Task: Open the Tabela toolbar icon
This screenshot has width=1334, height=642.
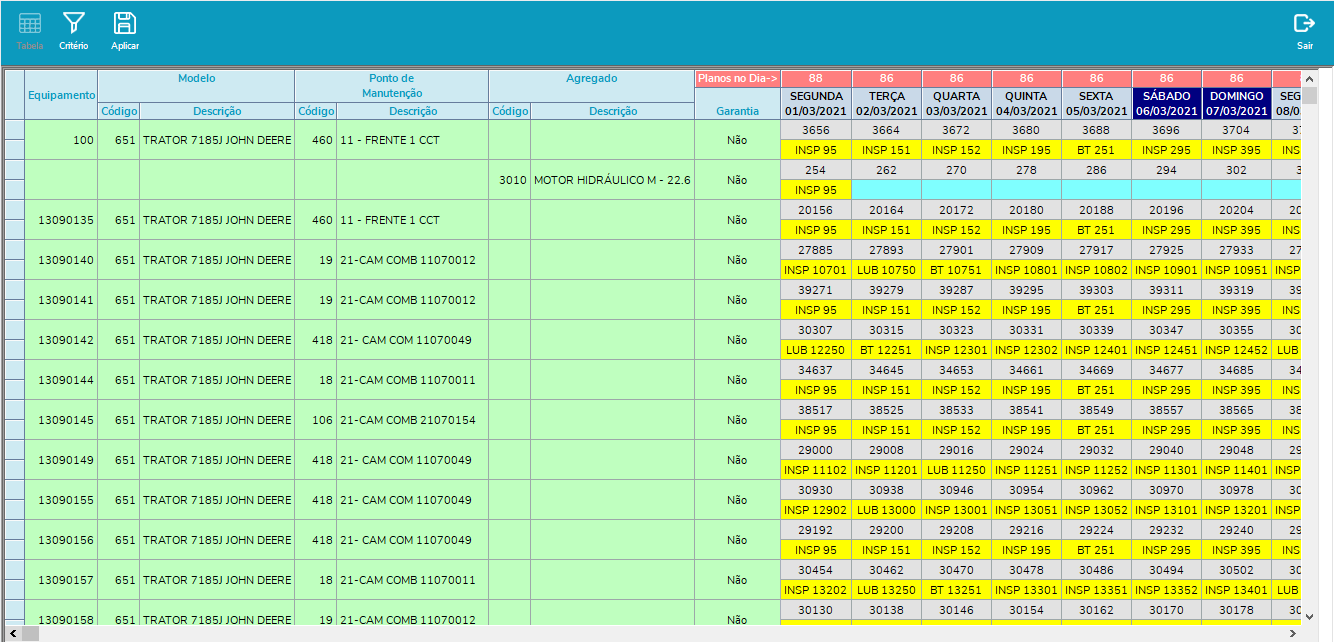Action: coord(30,31)
